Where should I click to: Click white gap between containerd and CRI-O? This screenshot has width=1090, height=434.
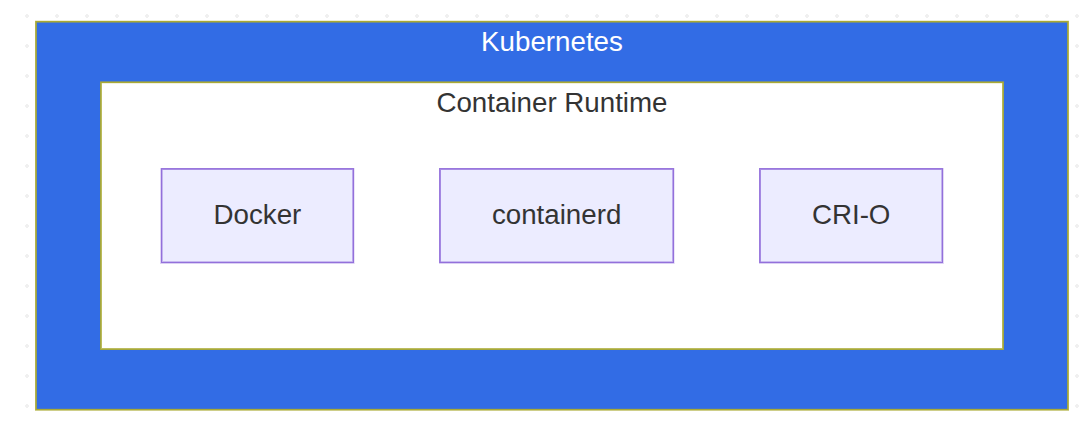pyautogui.click(x=716, y=215)
